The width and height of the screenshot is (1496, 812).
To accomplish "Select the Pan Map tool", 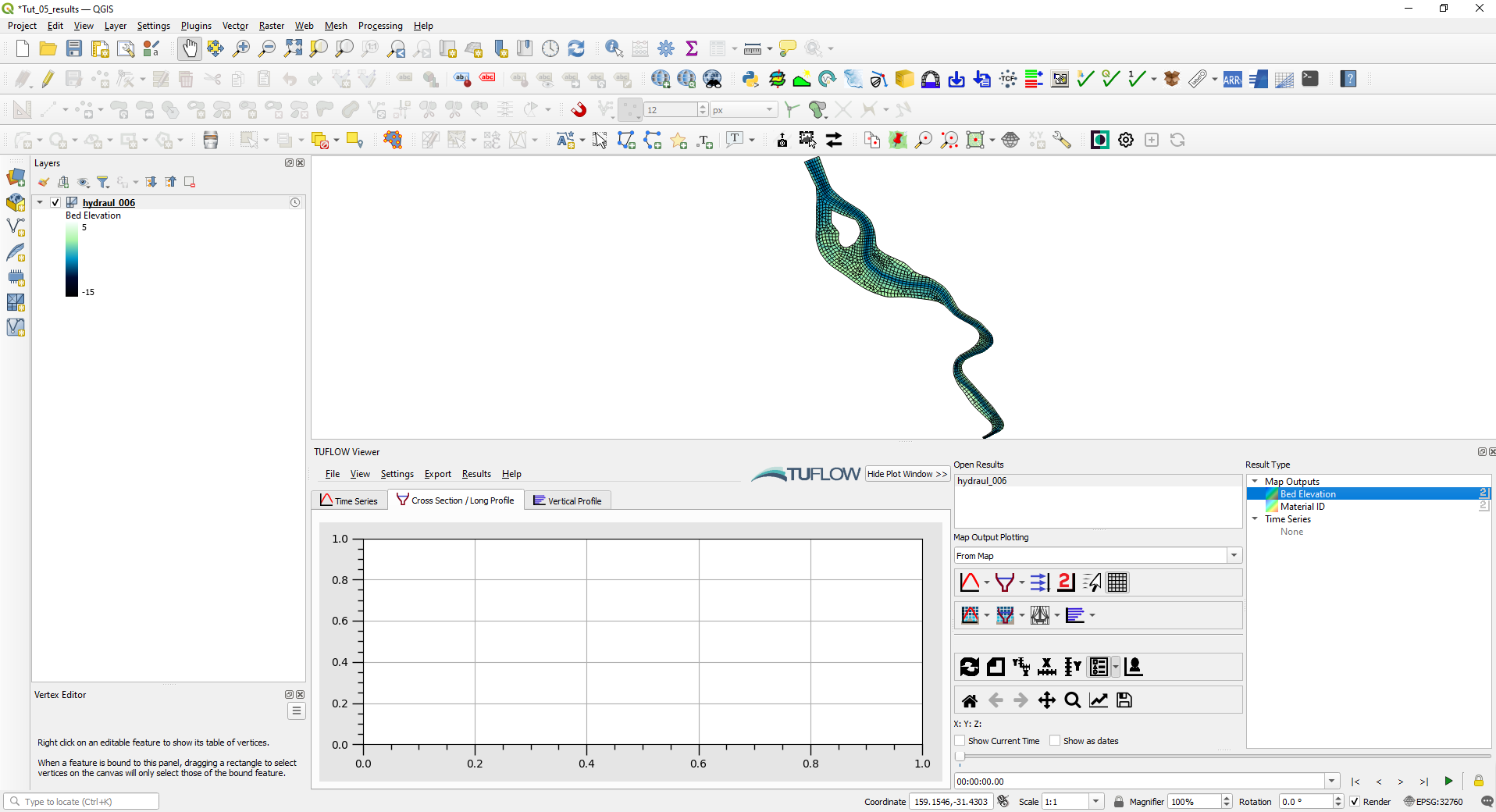I will [189, 48].
